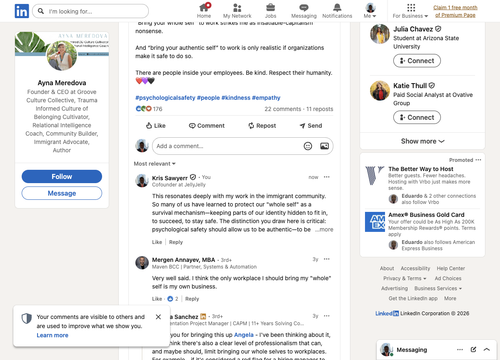Click the #psychologicalsafety hashtag
Screen dimensions: 500x360
tap(165, 98)
